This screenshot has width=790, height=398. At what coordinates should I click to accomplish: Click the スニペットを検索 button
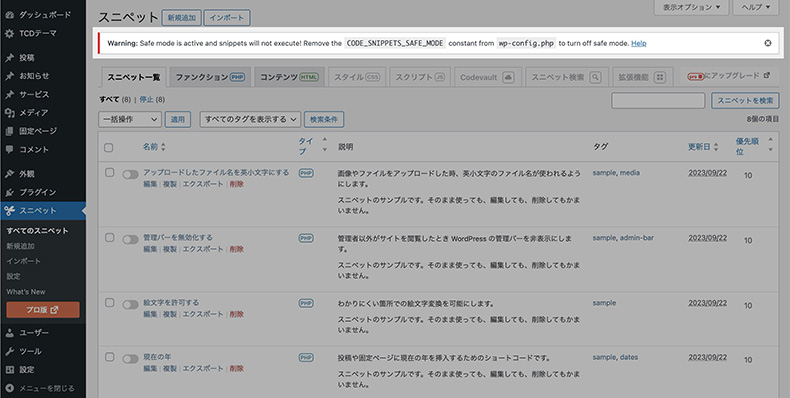pyautogui.click(x=745, y=100)
